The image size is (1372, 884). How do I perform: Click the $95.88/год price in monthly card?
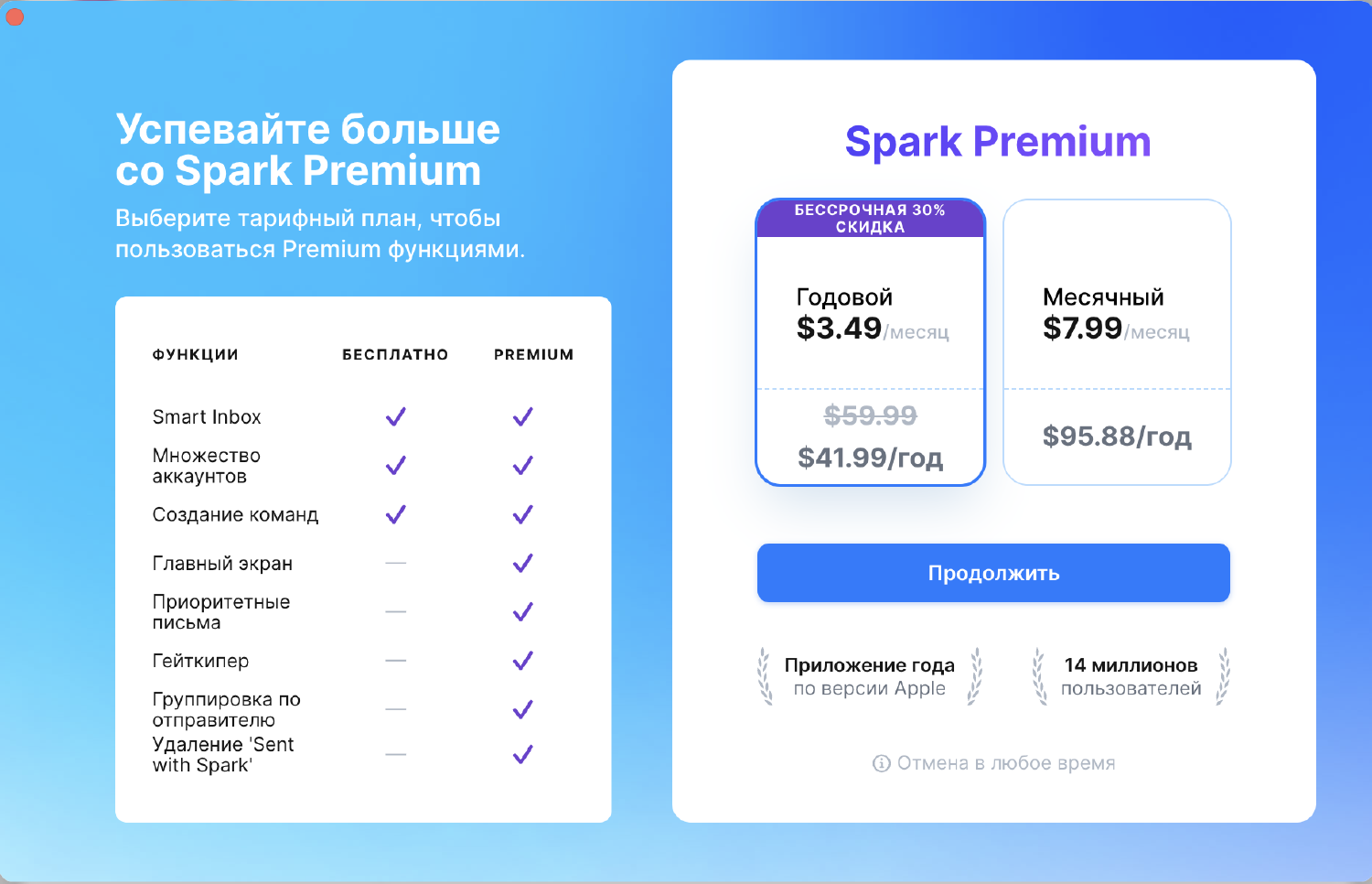click(1117, 437)
